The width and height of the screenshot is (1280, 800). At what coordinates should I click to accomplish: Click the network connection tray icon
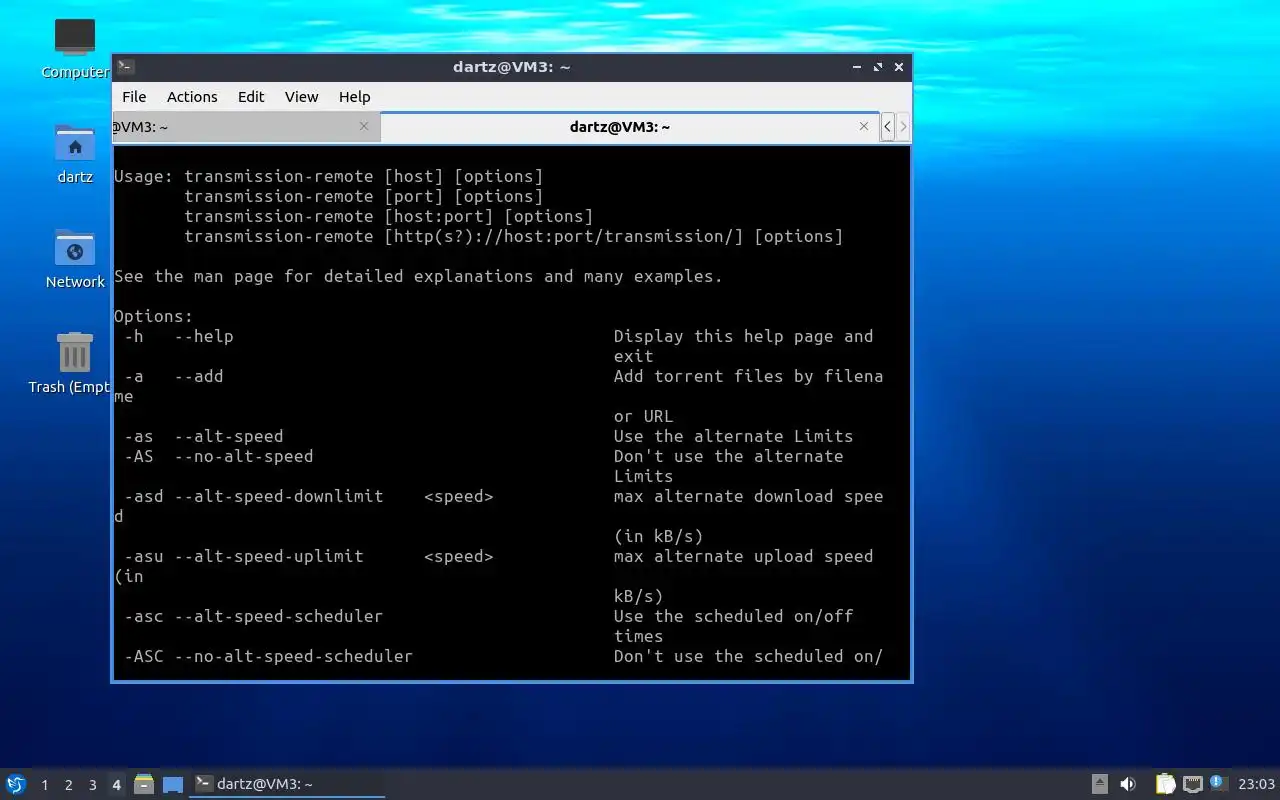click(1192, 784)
